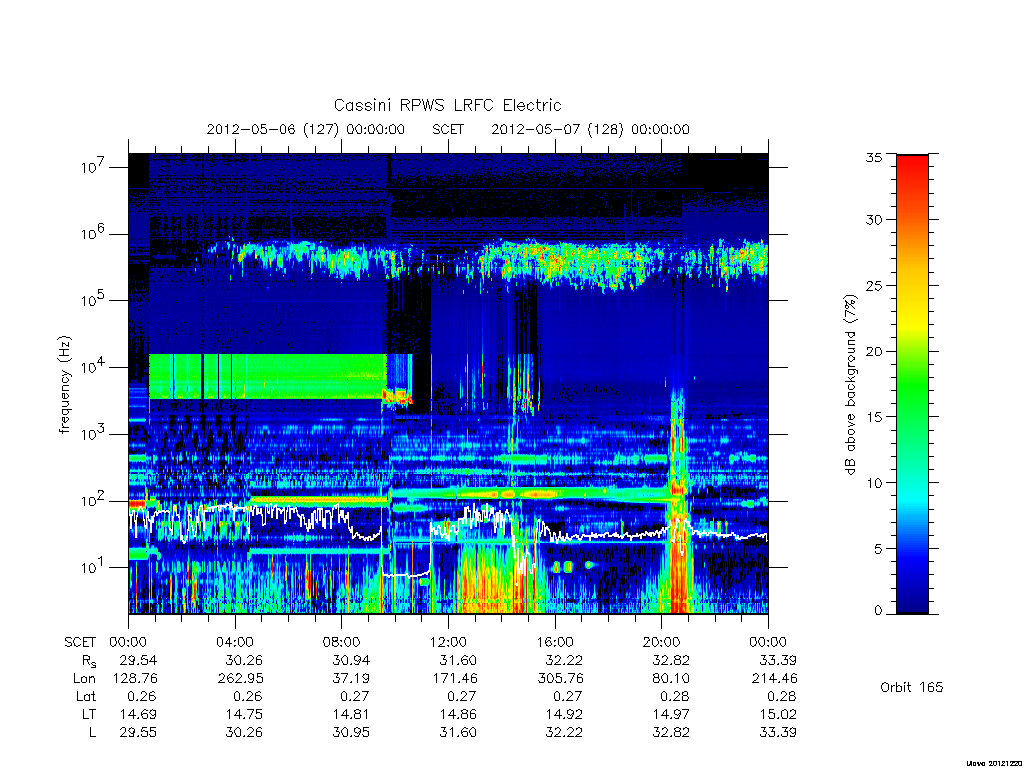This screenshot has height=768, width=1024.
Task: Click the L row label
Action: click(x=92, y=733)
